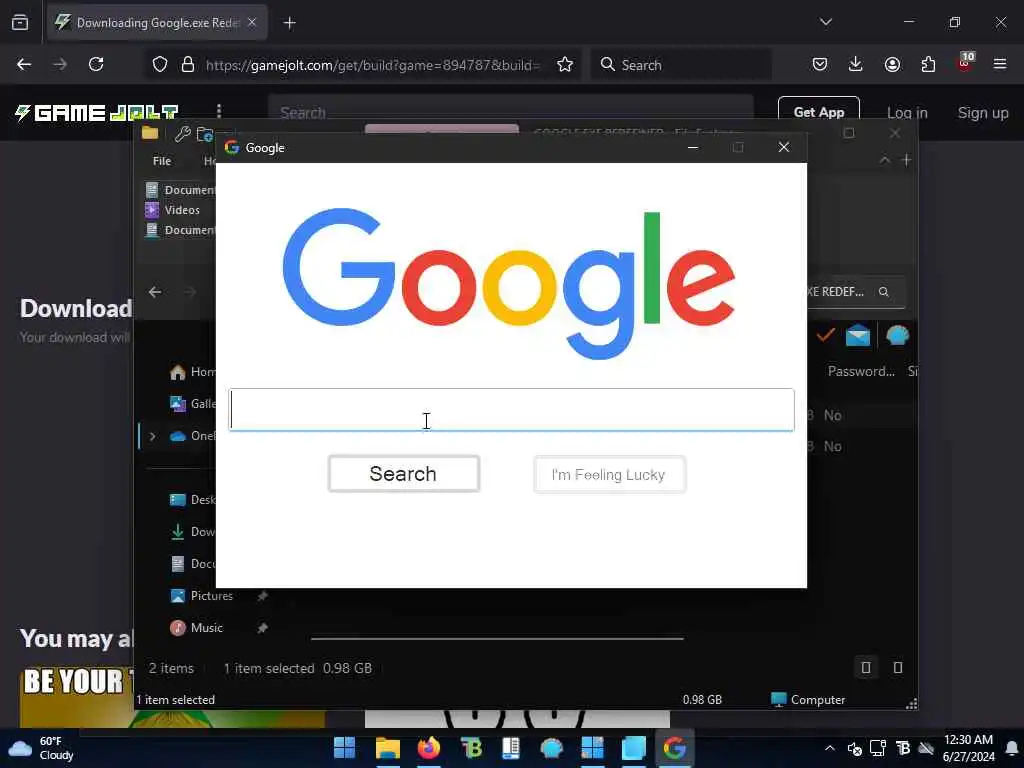Image resolution: width=1024 pixels, height=768 pixels.
Task: Open Firefox from taskbar
Action: tap(429, 748)
